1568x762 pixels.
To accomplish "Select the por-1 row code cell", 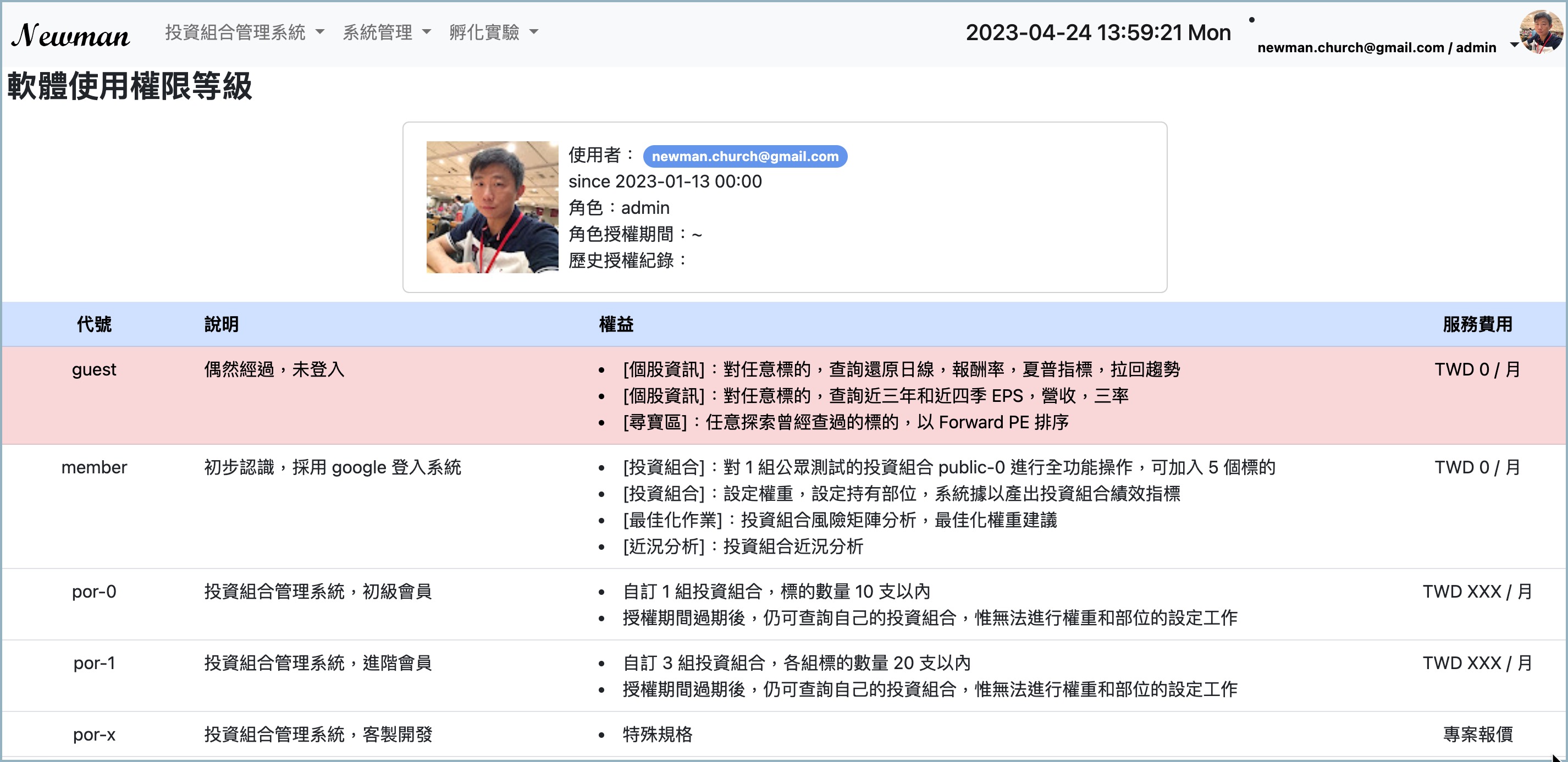I will pos(93,663).
